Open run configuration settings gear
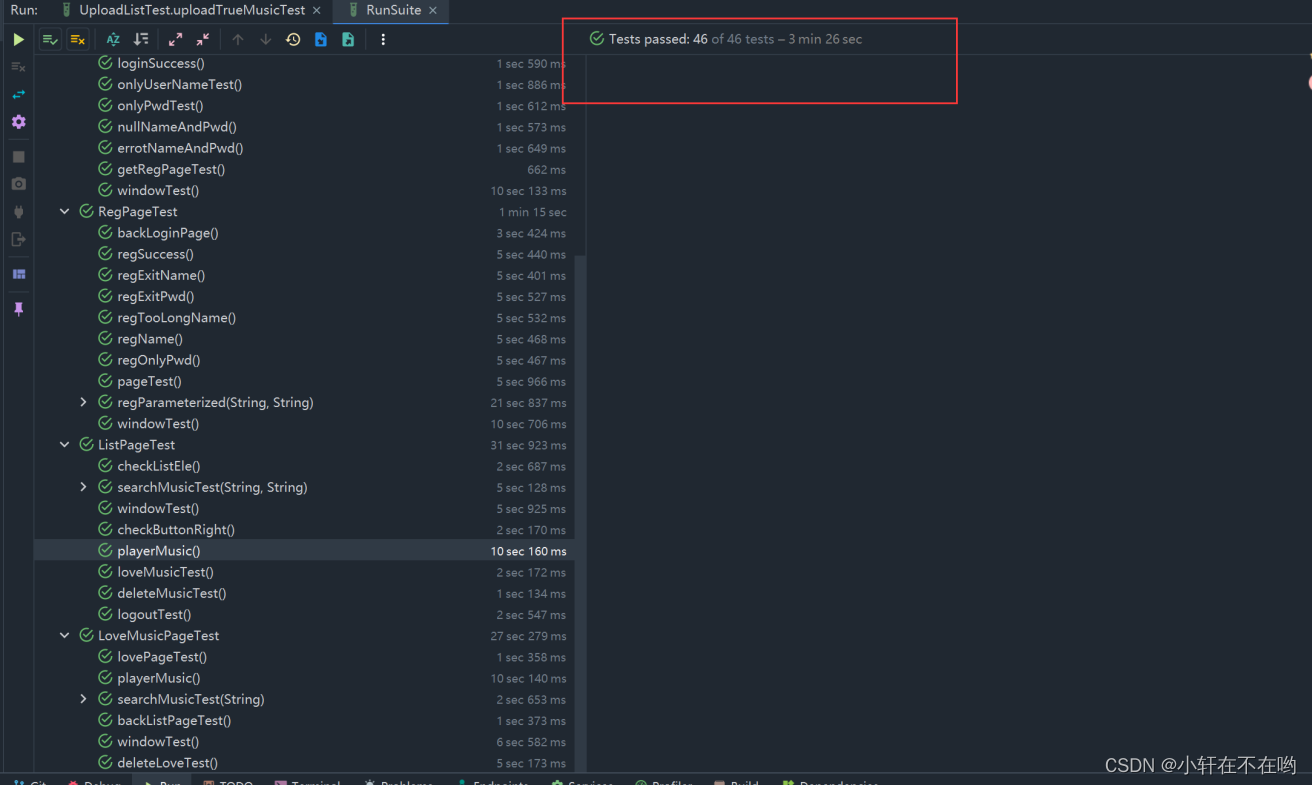Viewport: 1312px width, 785px height. click(18, 121)
